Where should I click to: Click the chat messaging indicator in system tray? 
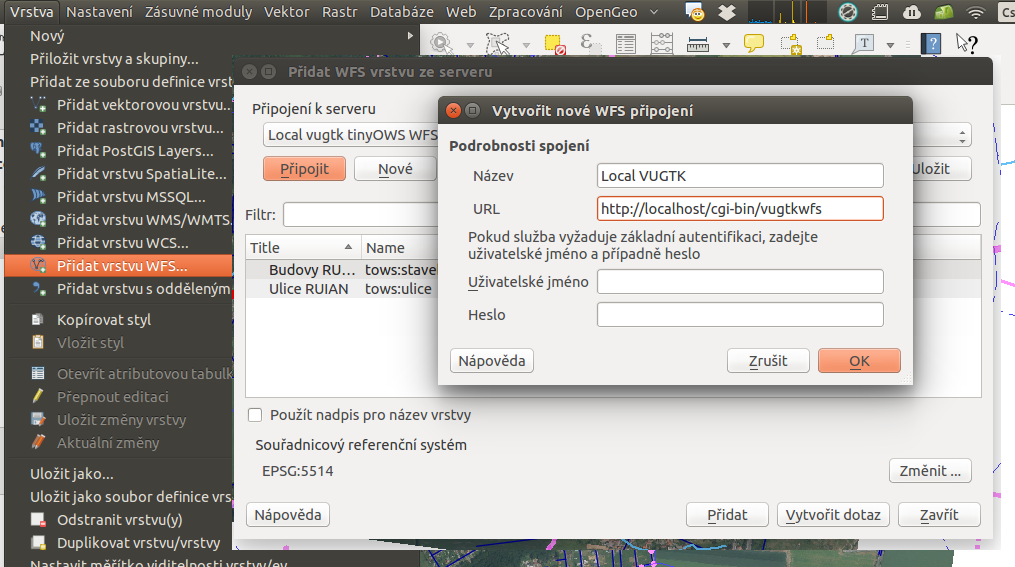coord(695,12)
